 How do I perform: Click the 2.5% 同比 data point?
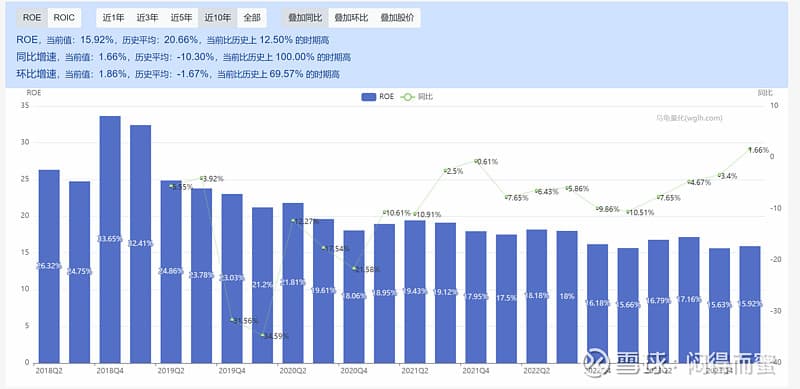click(x=445, y=171)
